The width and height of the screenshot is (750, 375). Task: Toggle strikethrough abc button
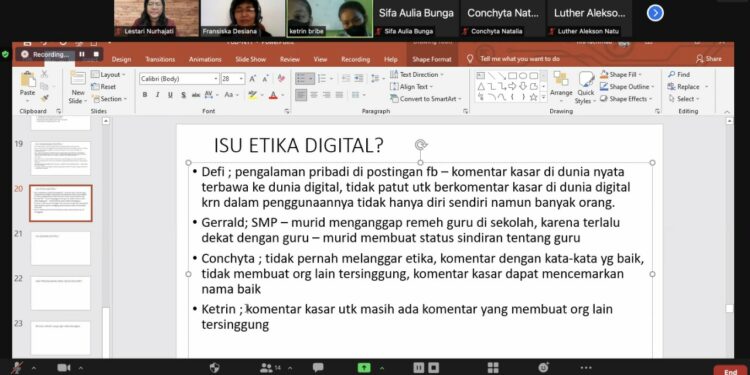tap(196, 95)
